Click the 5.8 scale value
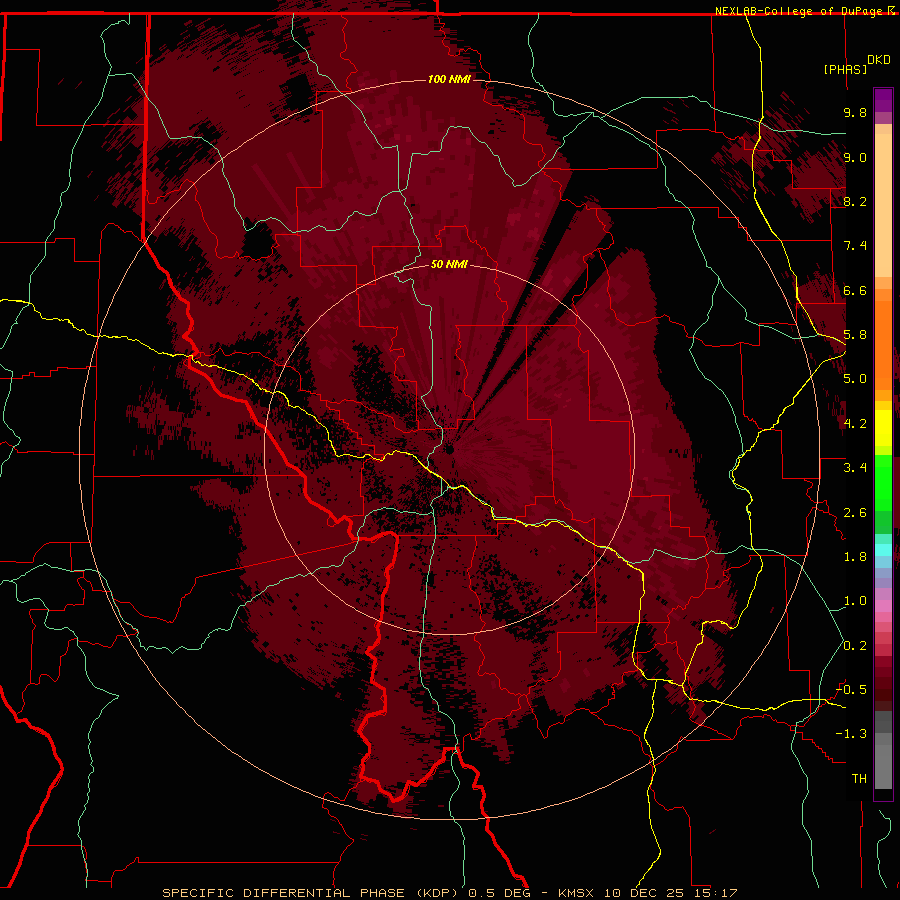Image resolution: width=900 pixels, height=900 pixels. tap(855, 335)
